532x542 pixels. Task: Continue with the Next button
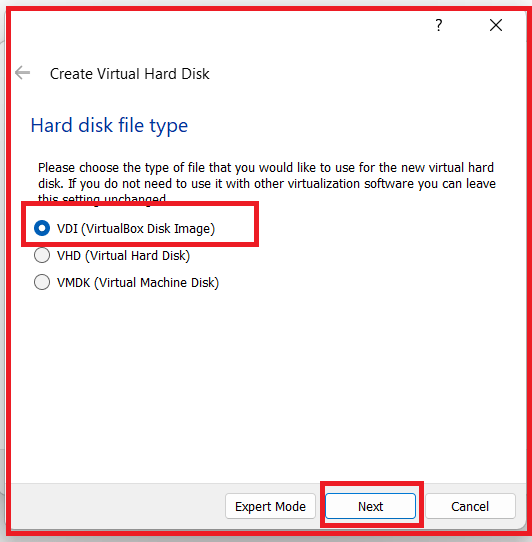tap(370, 506)
